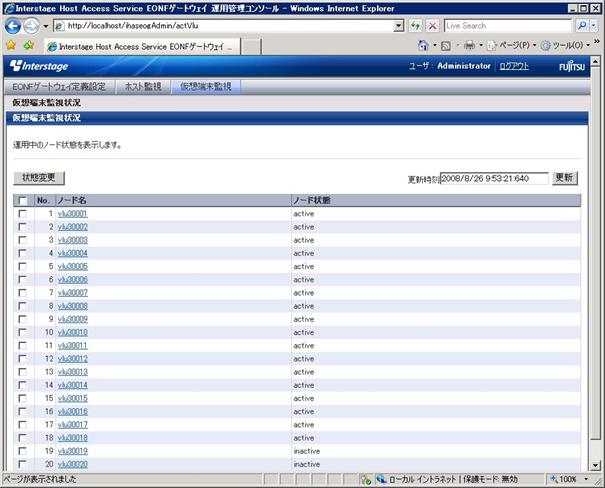Click the Home icon in command bar
This screenshot has width=605, height=488.
pos(423,46)
